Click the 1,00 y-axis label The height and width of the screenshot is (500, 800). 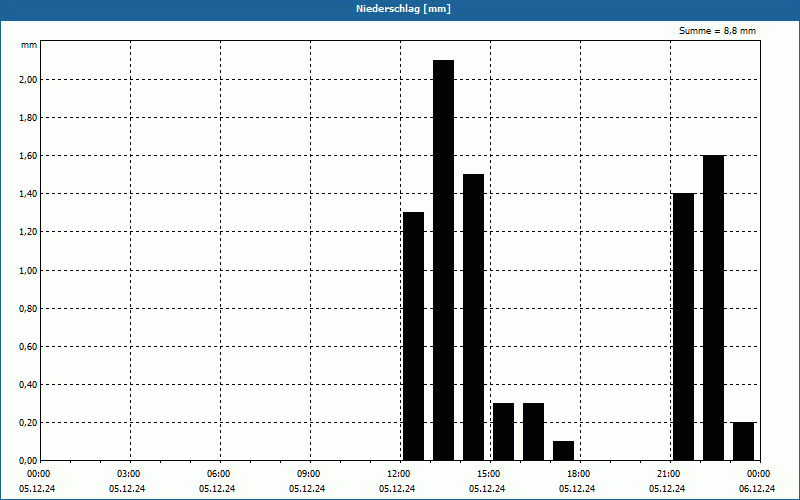(x=28, y=270)
